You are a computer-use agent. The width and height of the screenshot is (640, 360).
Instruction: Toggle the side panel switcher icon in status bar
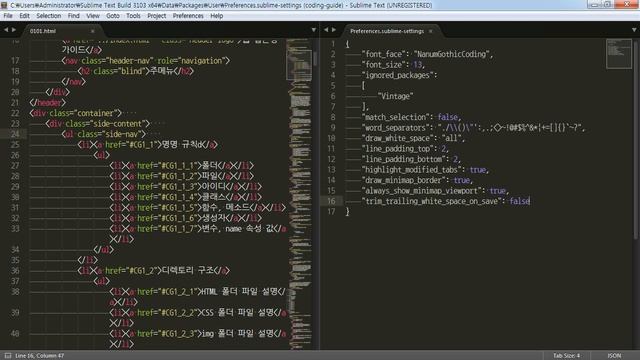pyautogui.click(x=8, y=356)
